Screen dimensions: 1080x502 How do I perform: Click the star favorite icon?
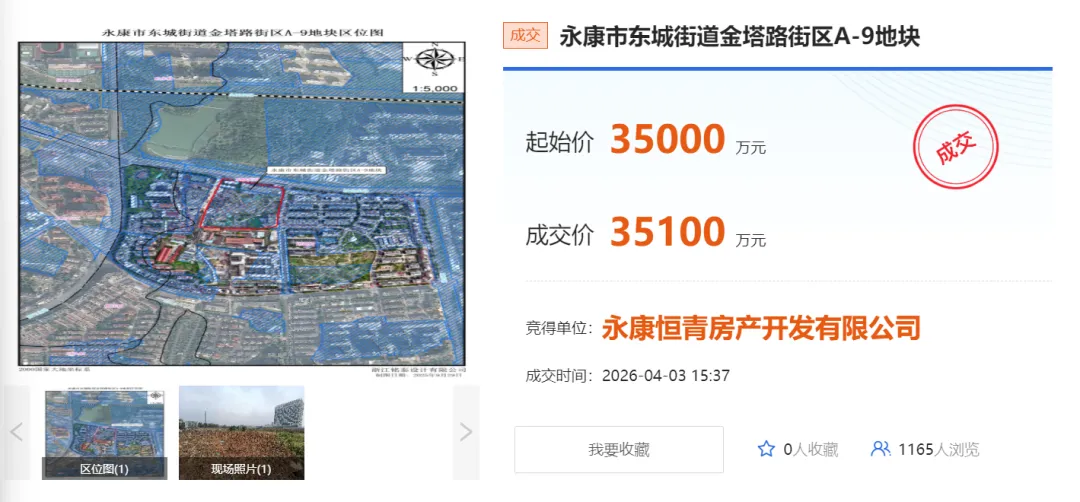766,450
